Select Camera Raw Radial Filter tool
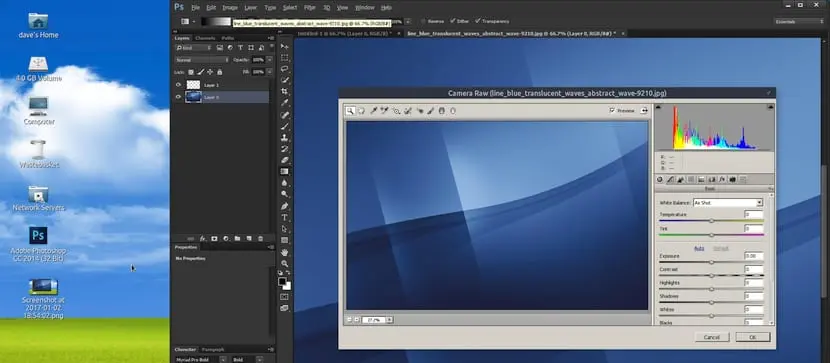Image resolution: width=830 pixels, height=363 pixels. (x=453, y=111)
